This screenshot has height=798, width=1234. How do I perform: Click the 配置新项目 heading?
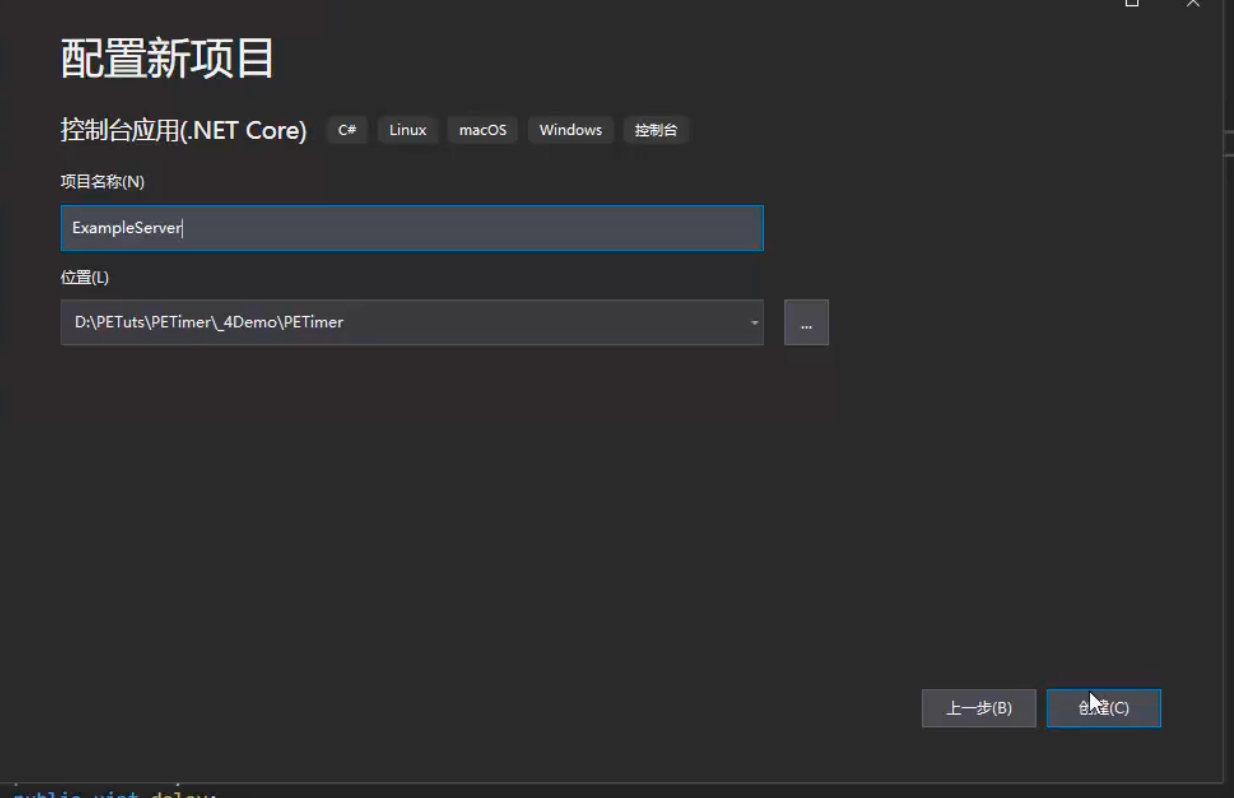168,60
